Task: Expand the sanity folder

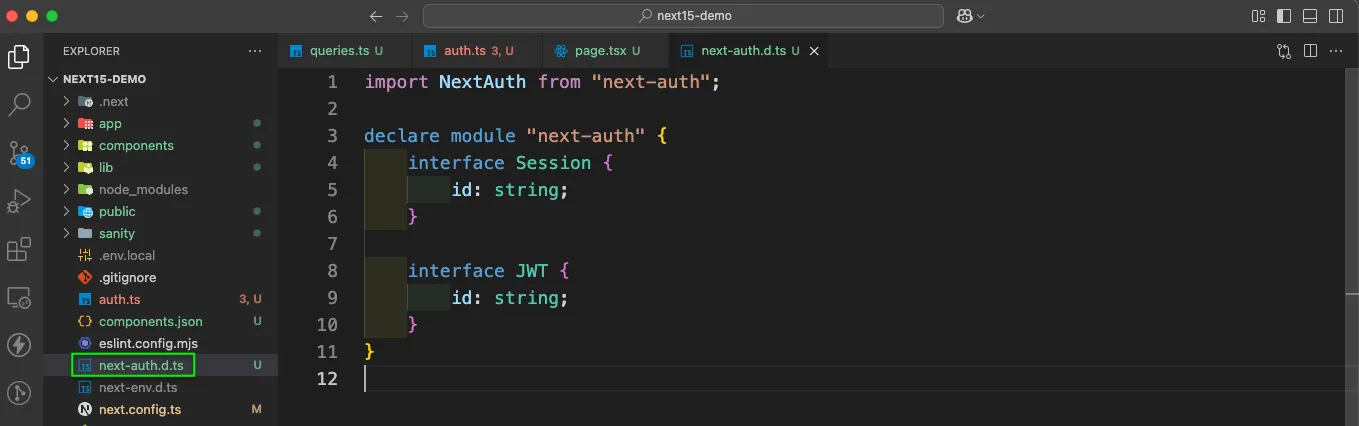Action: [x=67, y=233]
